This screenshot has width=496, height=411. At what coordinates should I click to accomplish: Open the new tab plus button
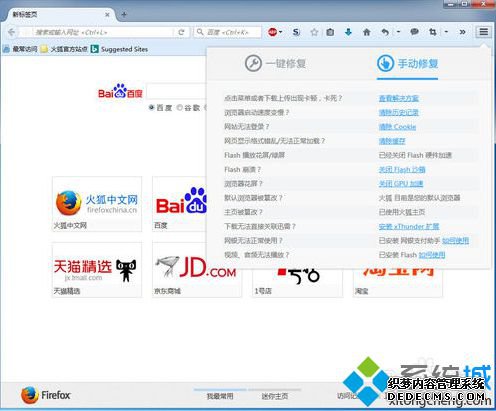tap(124, 15)
